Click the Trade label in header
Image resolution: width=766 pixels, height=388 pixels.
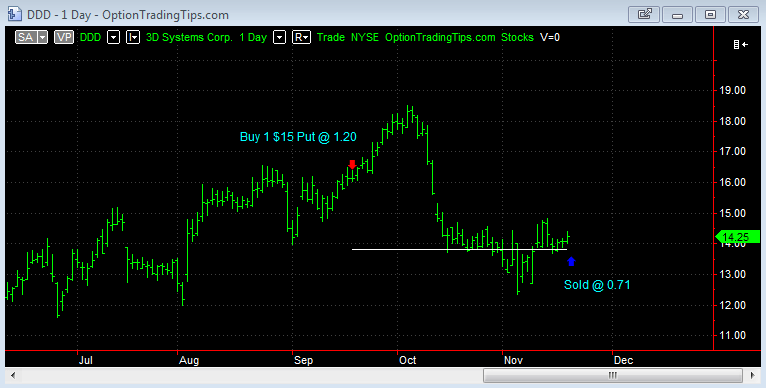[x=331, y=37]
